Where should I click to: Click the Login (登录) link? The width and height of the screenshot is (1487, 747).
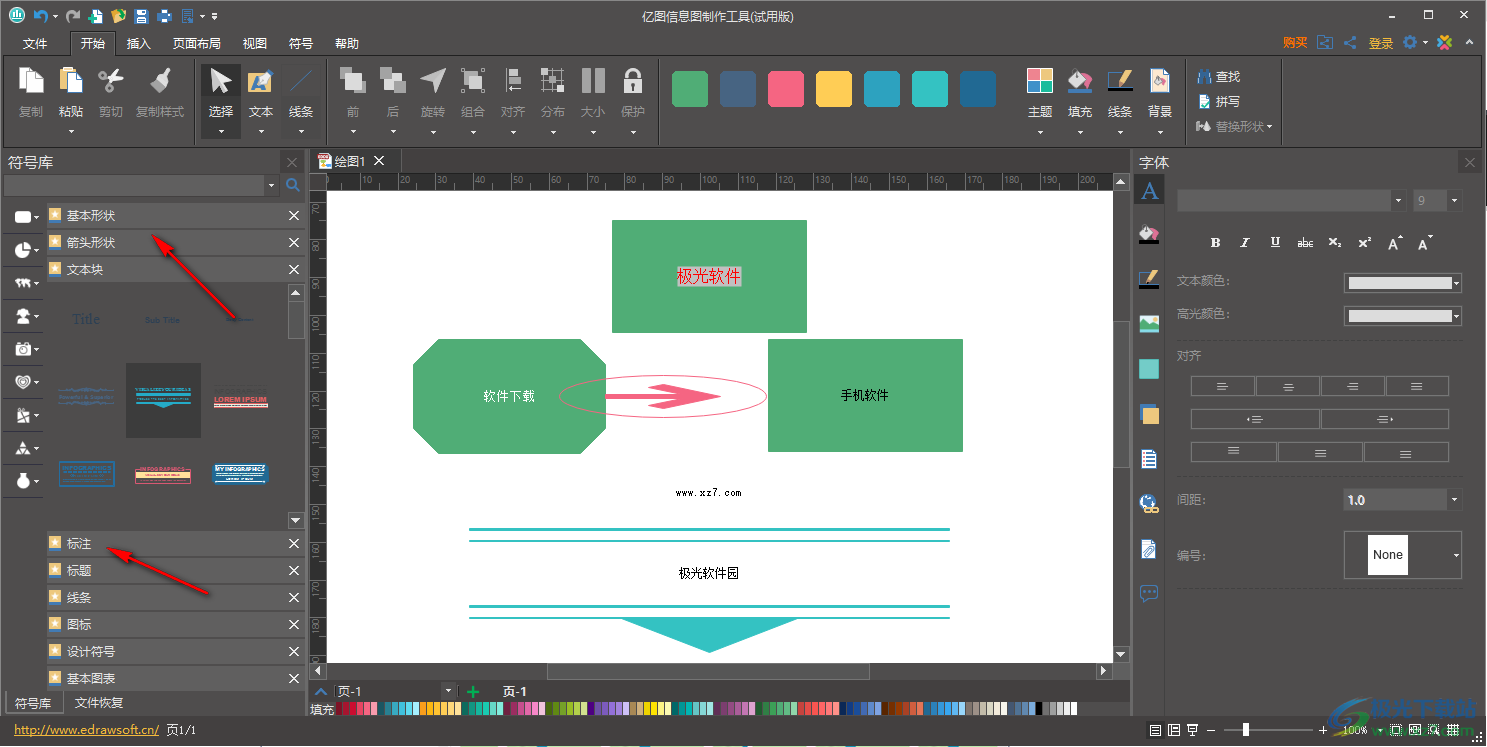point(1381,43)
